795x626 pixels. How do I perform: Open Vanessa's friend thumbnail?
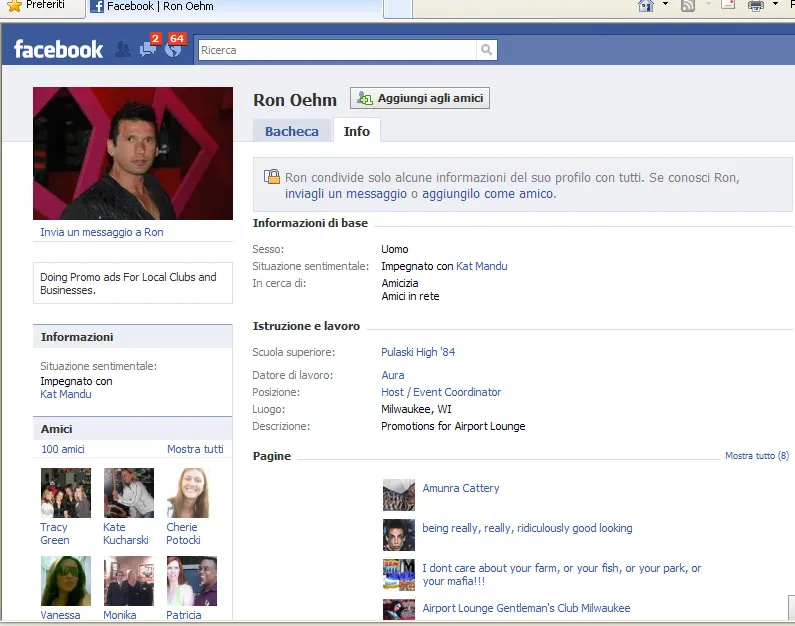(x=66, y=581)
